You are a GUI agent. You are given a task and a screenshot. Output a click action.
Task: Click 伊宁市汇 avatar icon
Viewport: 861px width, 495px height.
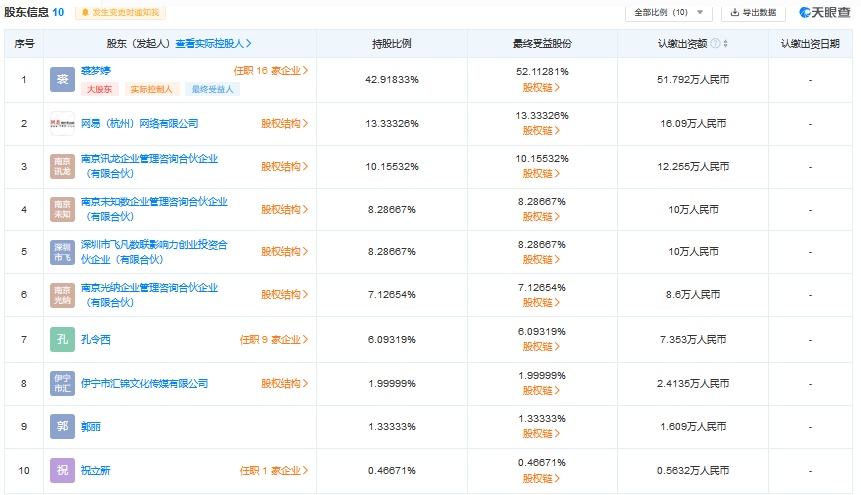[62, 383]
